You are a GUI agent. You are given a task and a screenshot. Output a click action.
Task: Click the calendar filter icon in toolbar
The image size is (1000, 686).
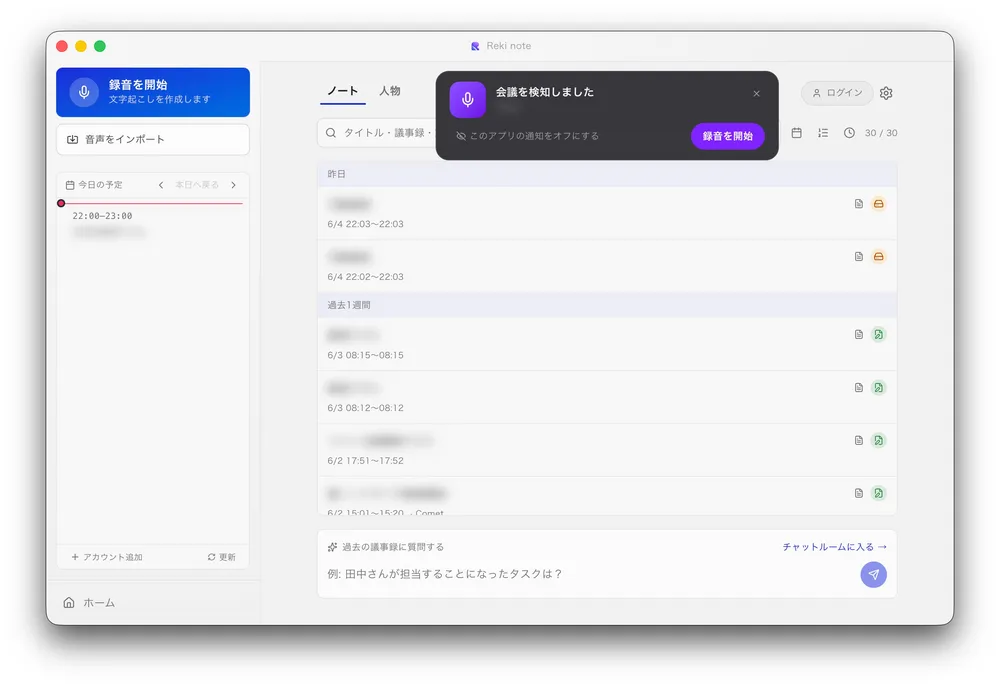point(797,133)
